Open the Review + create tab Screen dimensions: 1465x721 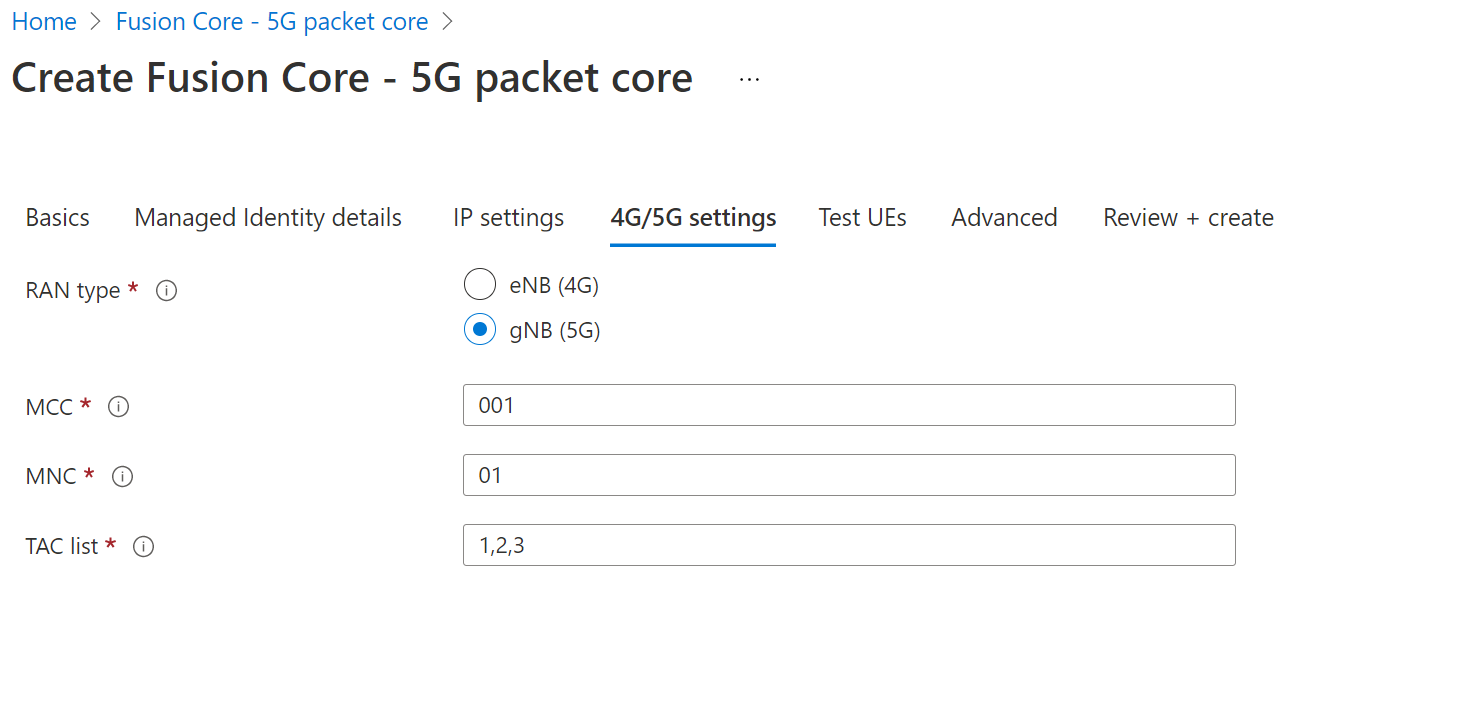coord(1188,218)
